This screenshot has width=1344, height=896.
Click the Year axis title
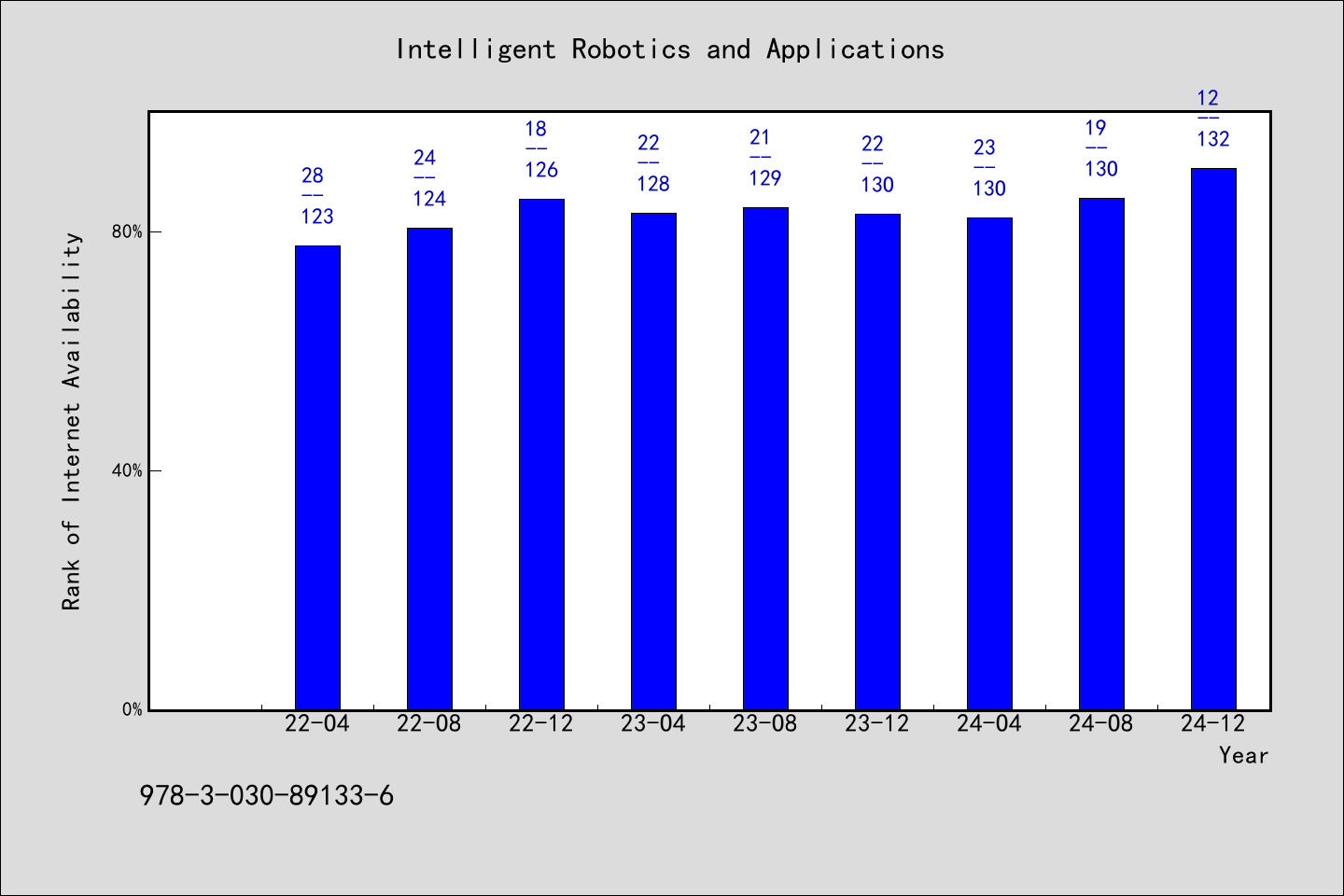(x=1244, y=755)
